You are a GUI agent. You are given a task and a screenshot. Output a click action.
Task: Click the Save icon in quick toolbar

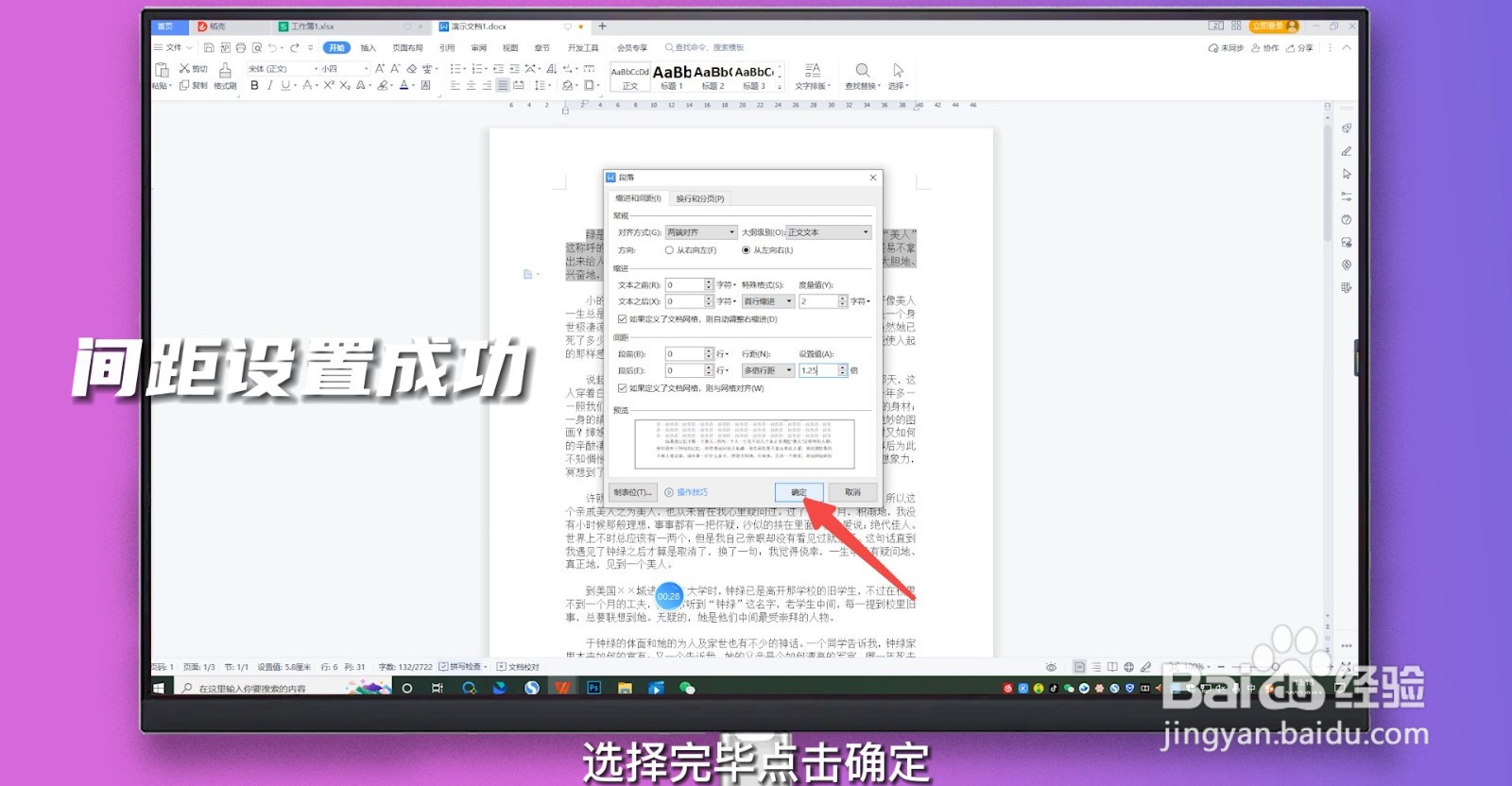(x=209, y=47)
